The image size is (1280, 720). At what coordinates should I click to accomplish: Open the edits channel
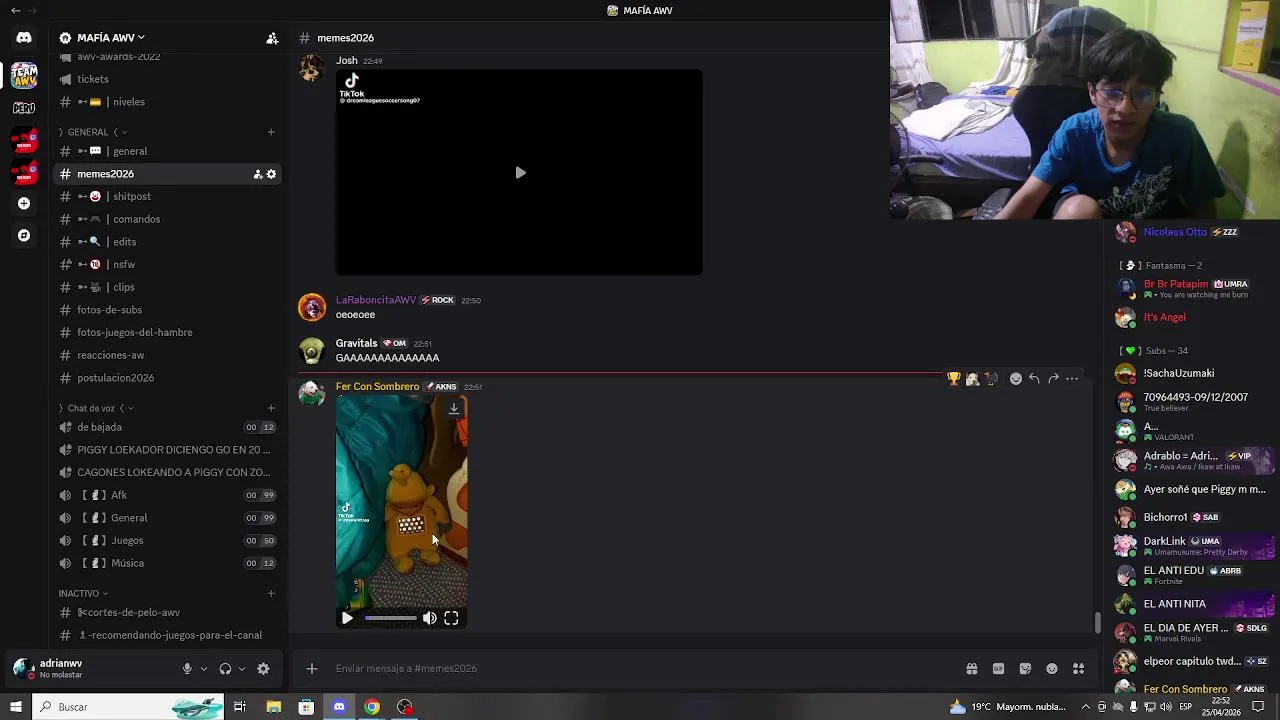[x=168, y=242]
